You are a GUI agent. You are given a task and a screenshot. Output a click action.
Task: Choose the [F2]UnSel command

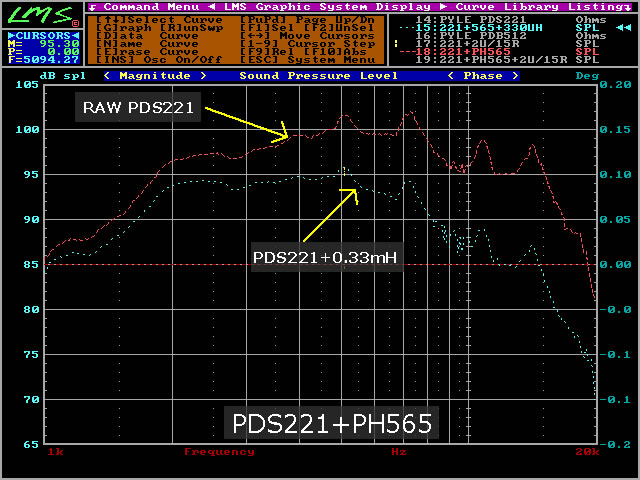tap(339, 28)
